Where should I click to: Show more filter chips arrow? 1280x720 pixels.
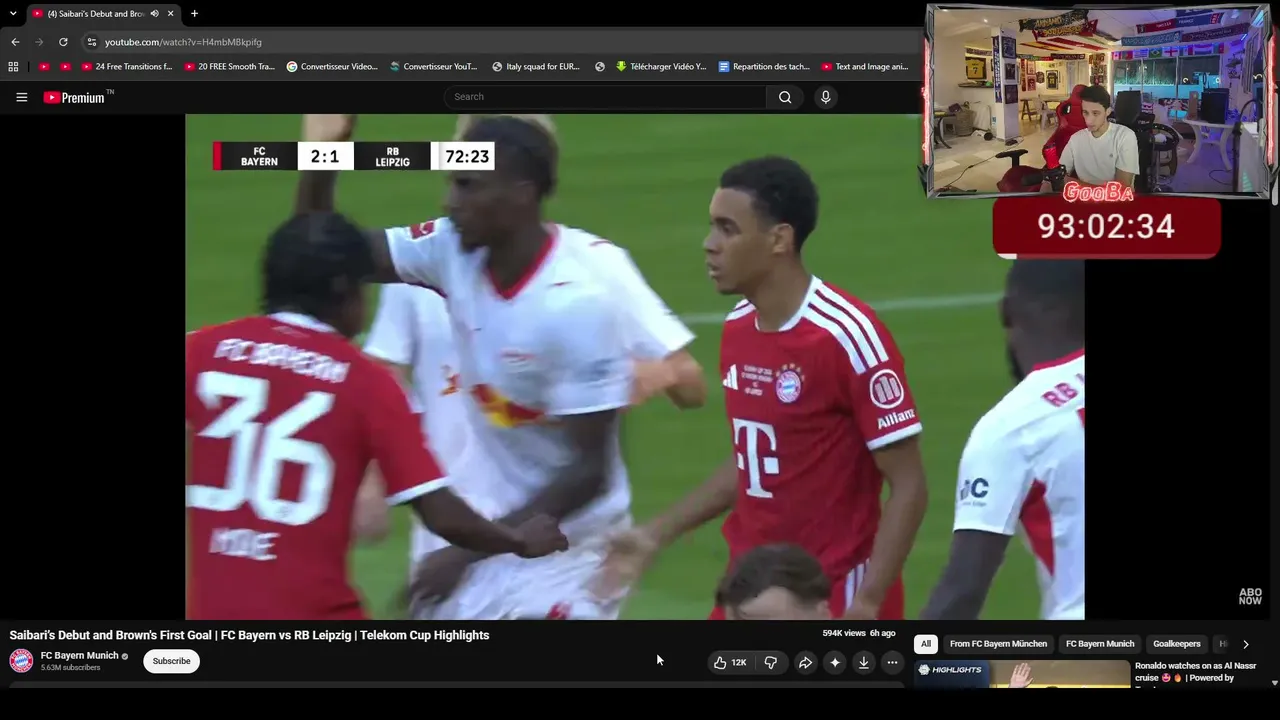pyautogui.click(x=1246, y=644)
